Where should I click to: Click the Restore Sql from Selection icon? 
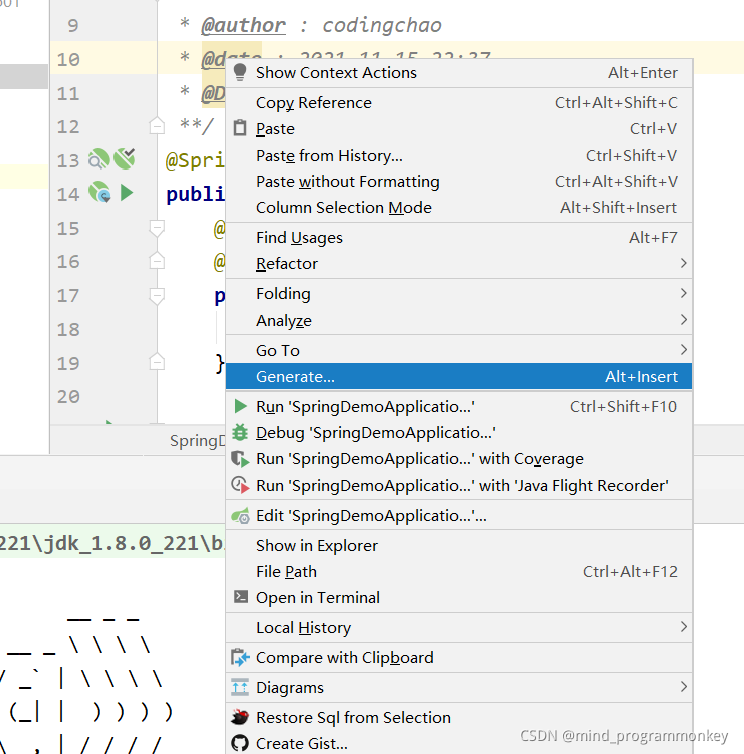click(x=240, y=717)
